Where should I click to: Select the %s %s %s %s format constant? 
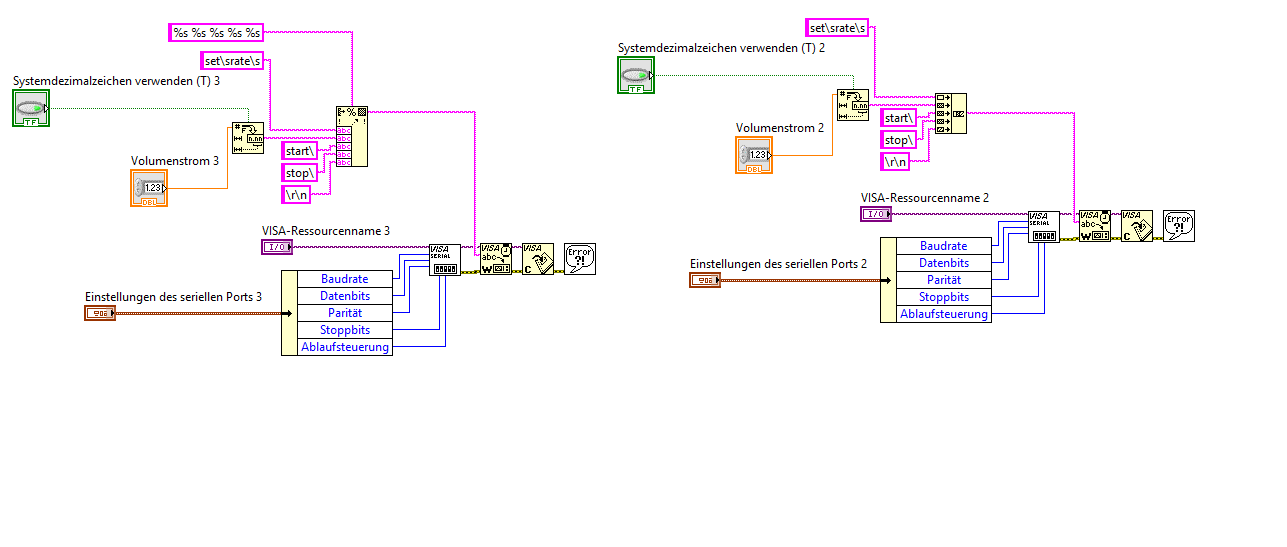click(x=216, y=33)
